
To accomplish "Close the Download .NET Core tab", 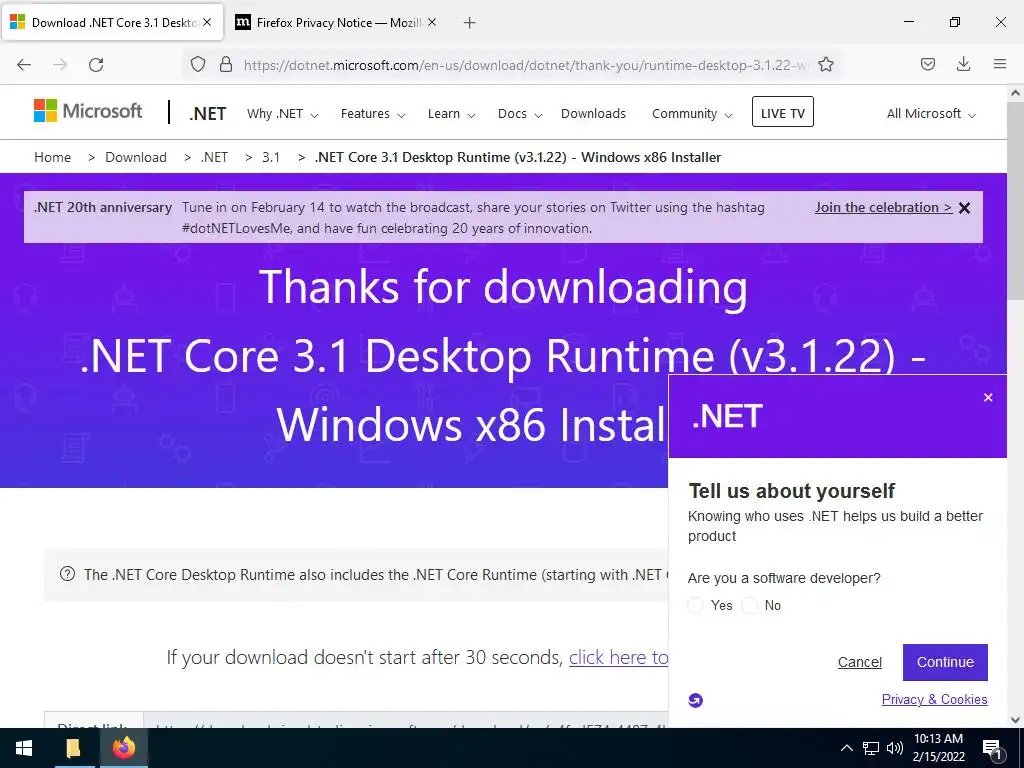I will [x=207, y=22].
